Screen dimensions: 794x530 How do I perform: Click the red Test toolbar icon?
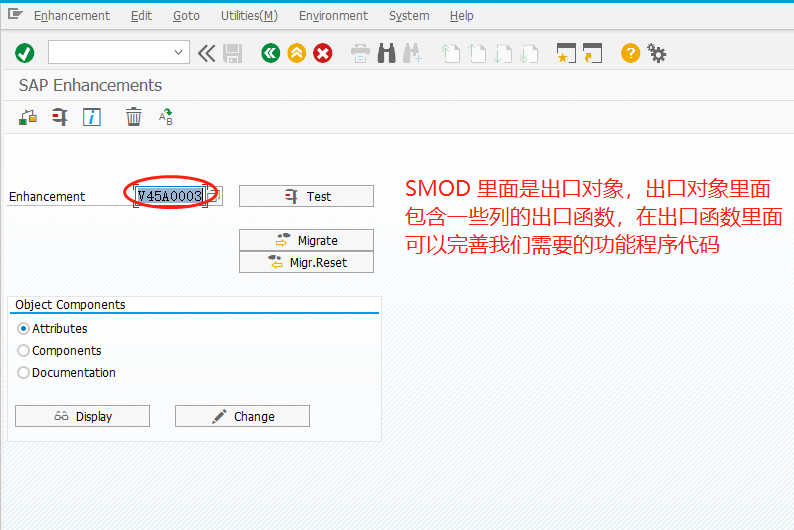tap(60, 117)
